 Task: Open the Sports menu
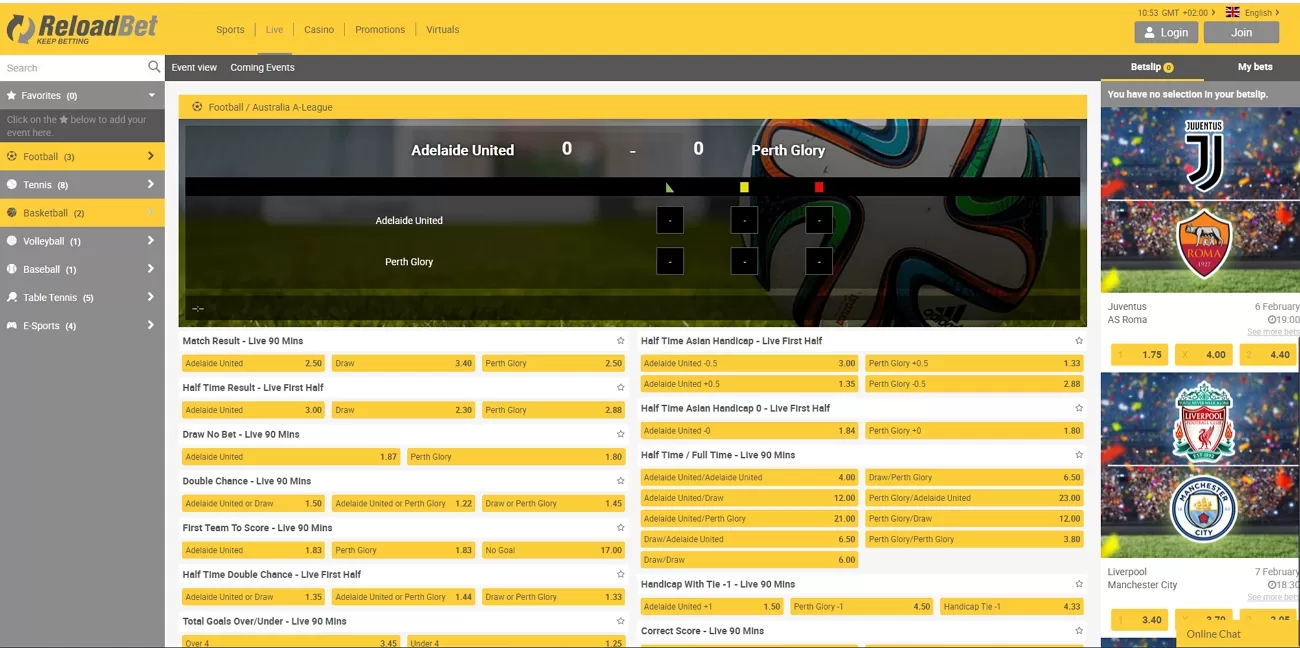(230, 29)
